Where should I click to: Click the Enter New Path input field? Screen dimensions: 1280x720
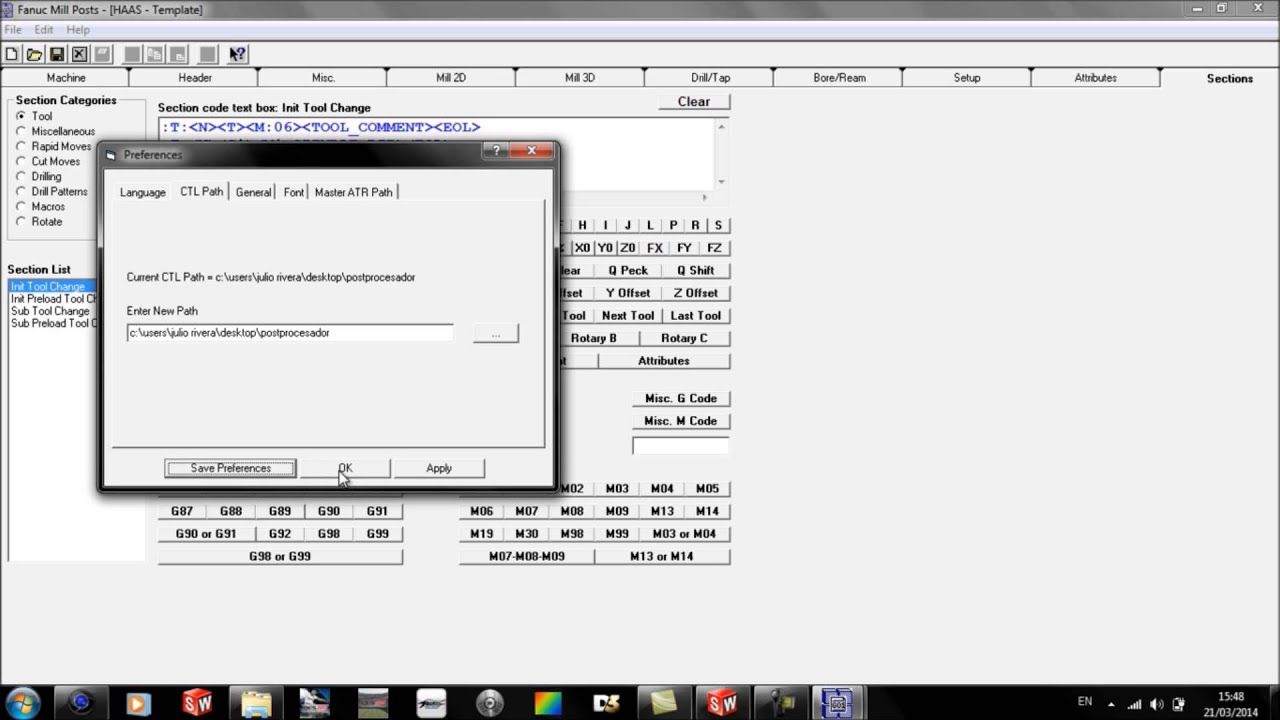coord(290,333)
